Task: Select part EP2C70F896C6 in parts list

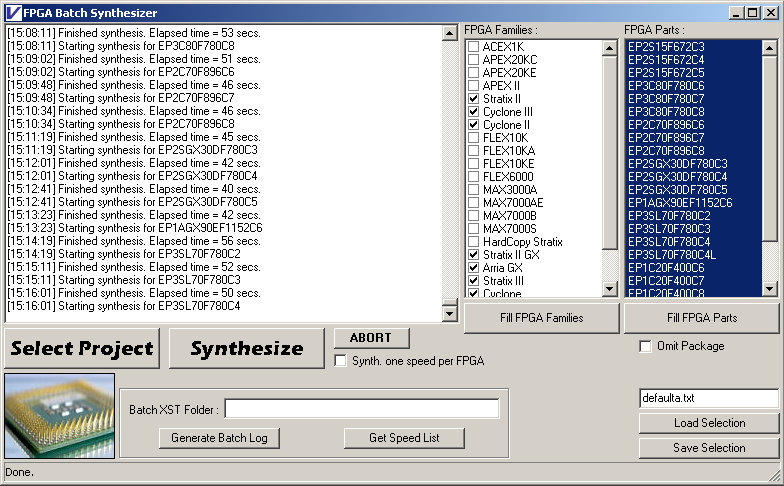Action: pyautogui.click(x=694, y=124)
